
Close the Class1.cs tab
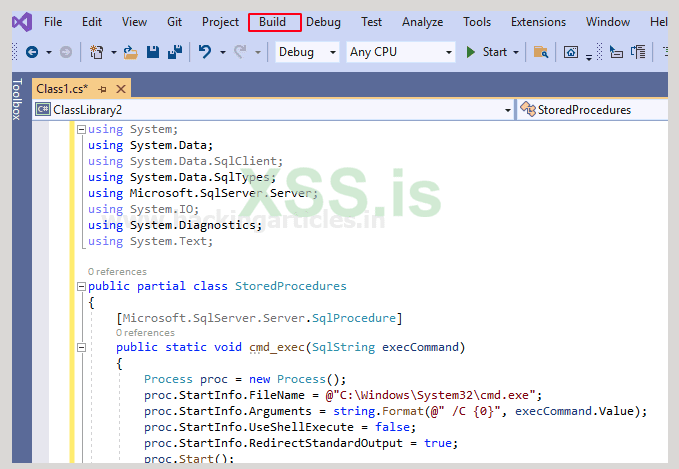(x=121, y=89)
